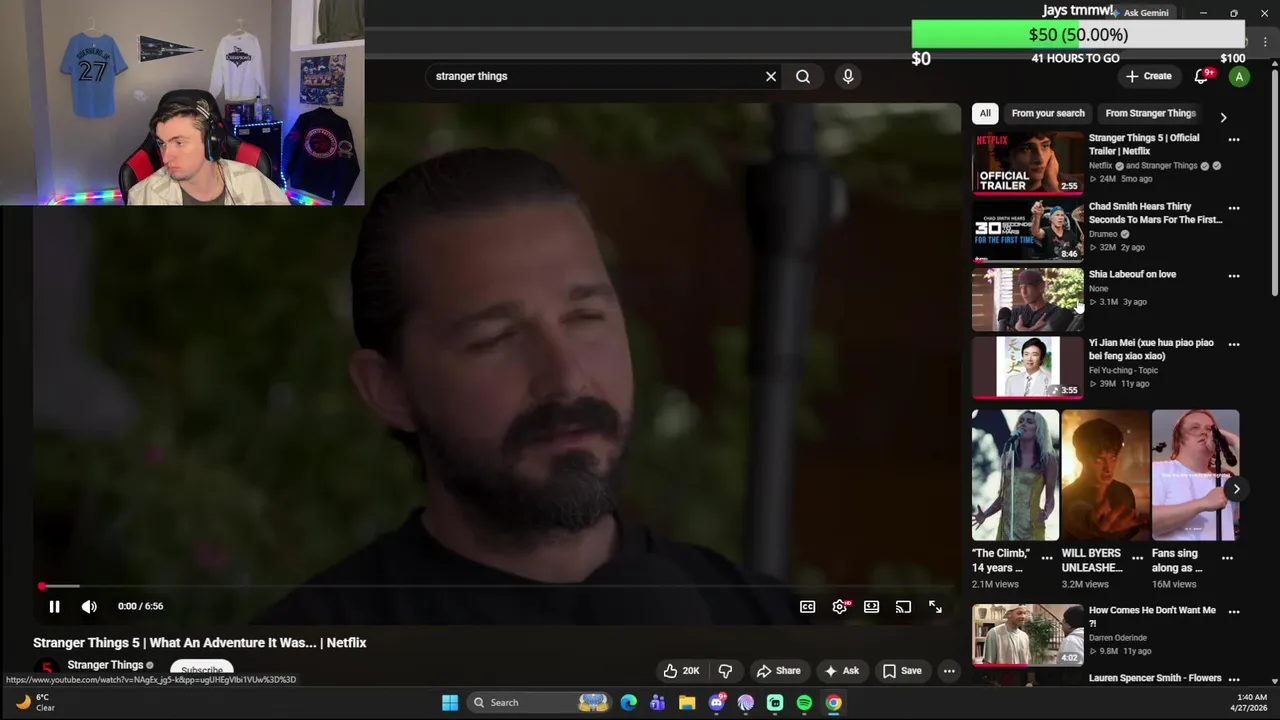Dislike the video

[x=726, y=671]
